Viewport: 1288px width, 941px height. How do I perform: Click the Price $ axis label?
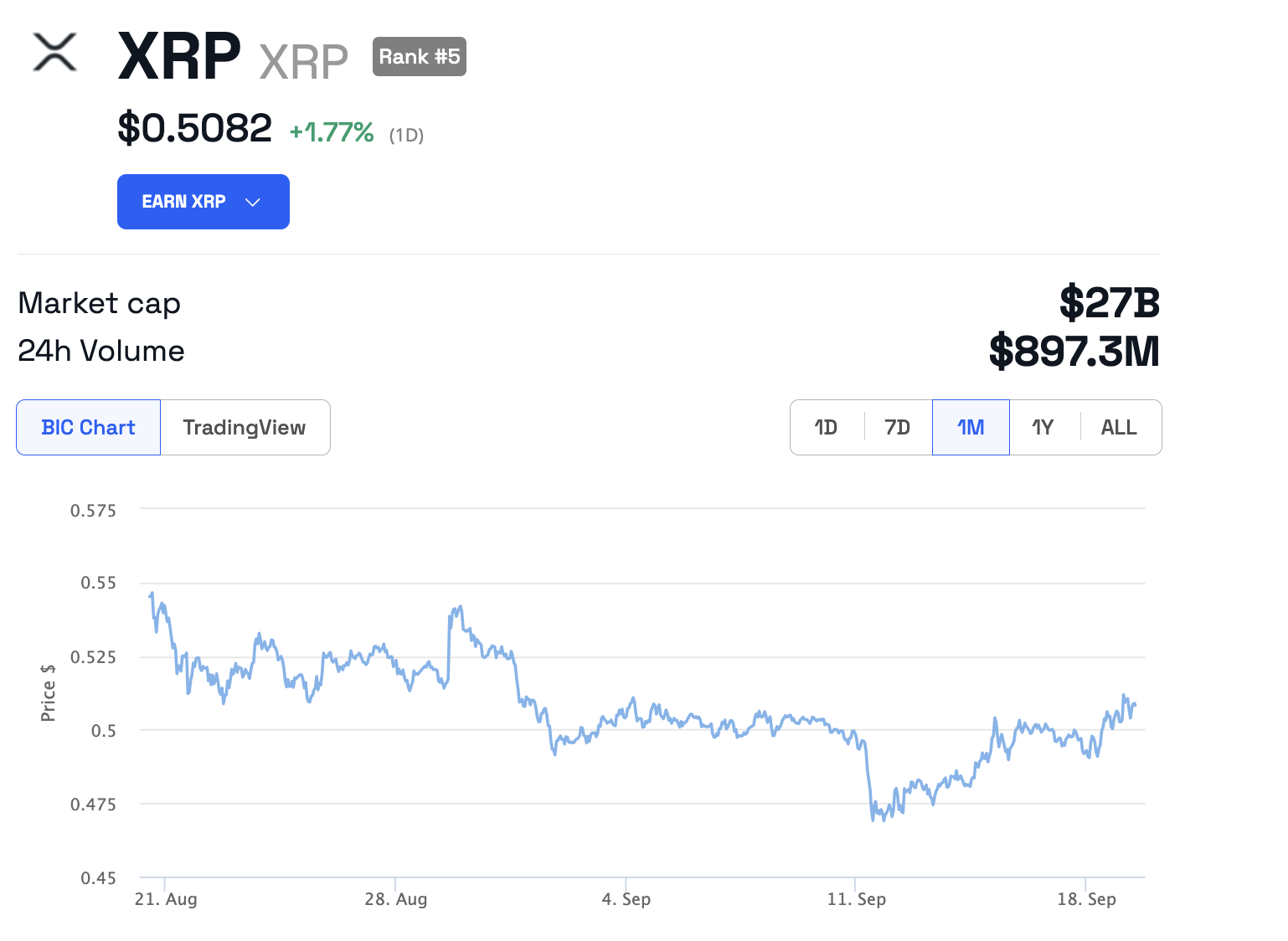click(48, 693)
